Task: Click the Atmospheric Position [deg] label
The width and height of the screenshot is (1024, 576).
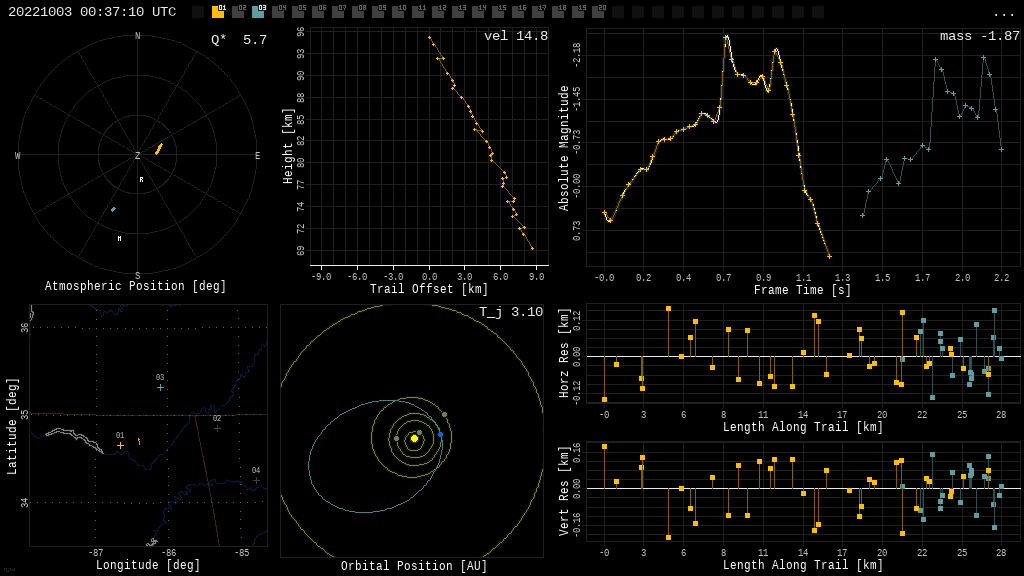Action: click(x=135, y=286)
